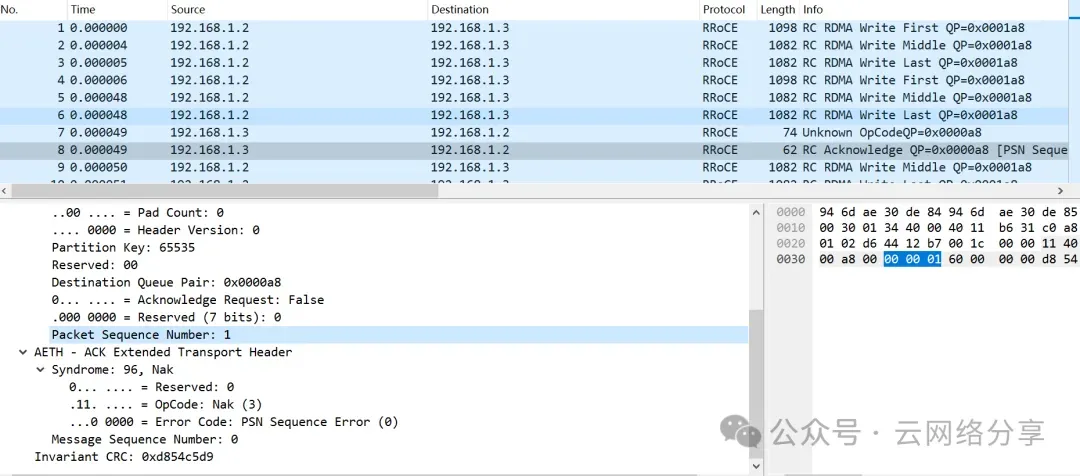Click highlighted hex bytes 00 00 01
The width and height of the screenshot is (1080, 476).
(x=911, y=260)
